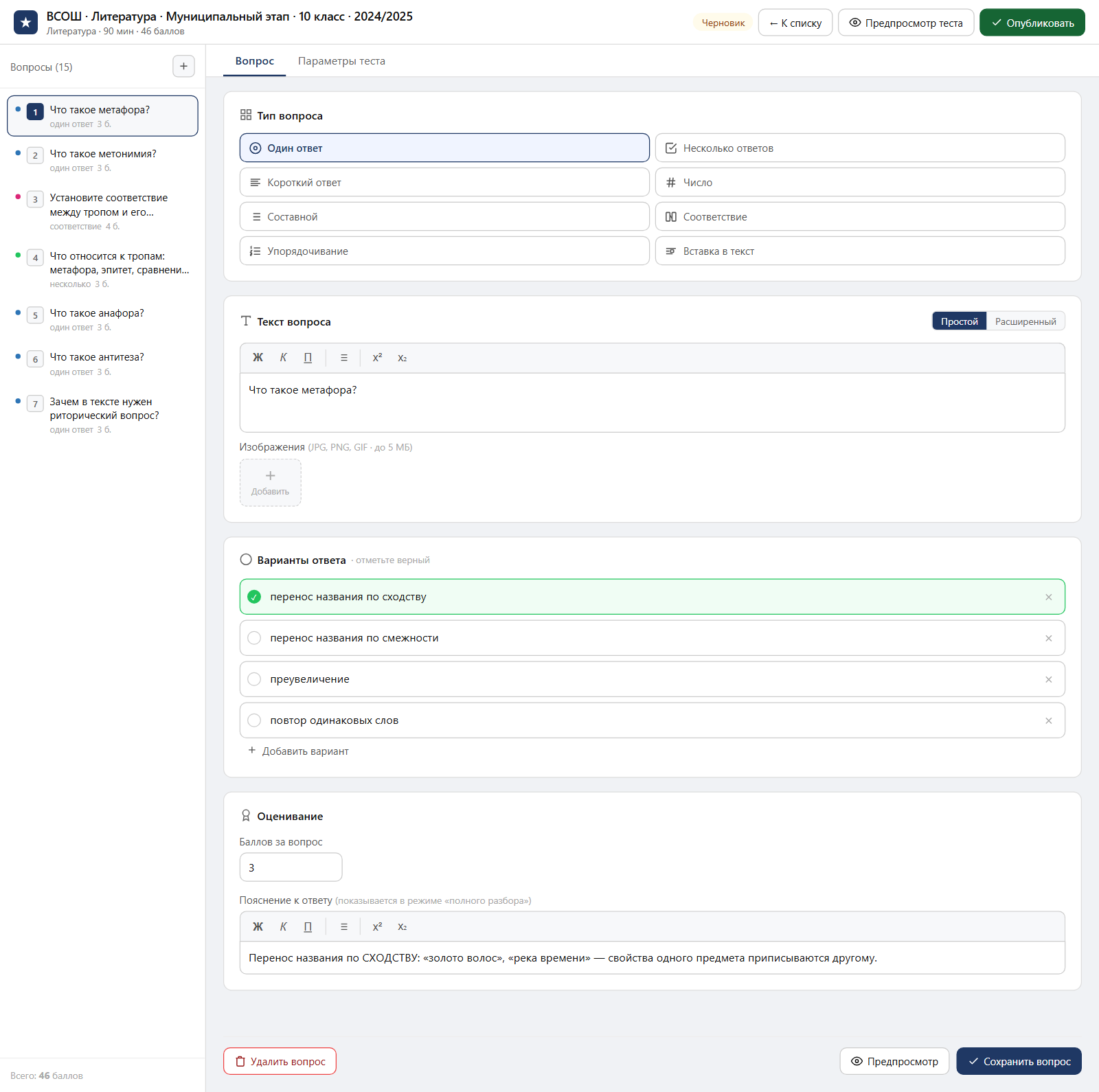Apply underline in question text toolbar

point(308,358)
